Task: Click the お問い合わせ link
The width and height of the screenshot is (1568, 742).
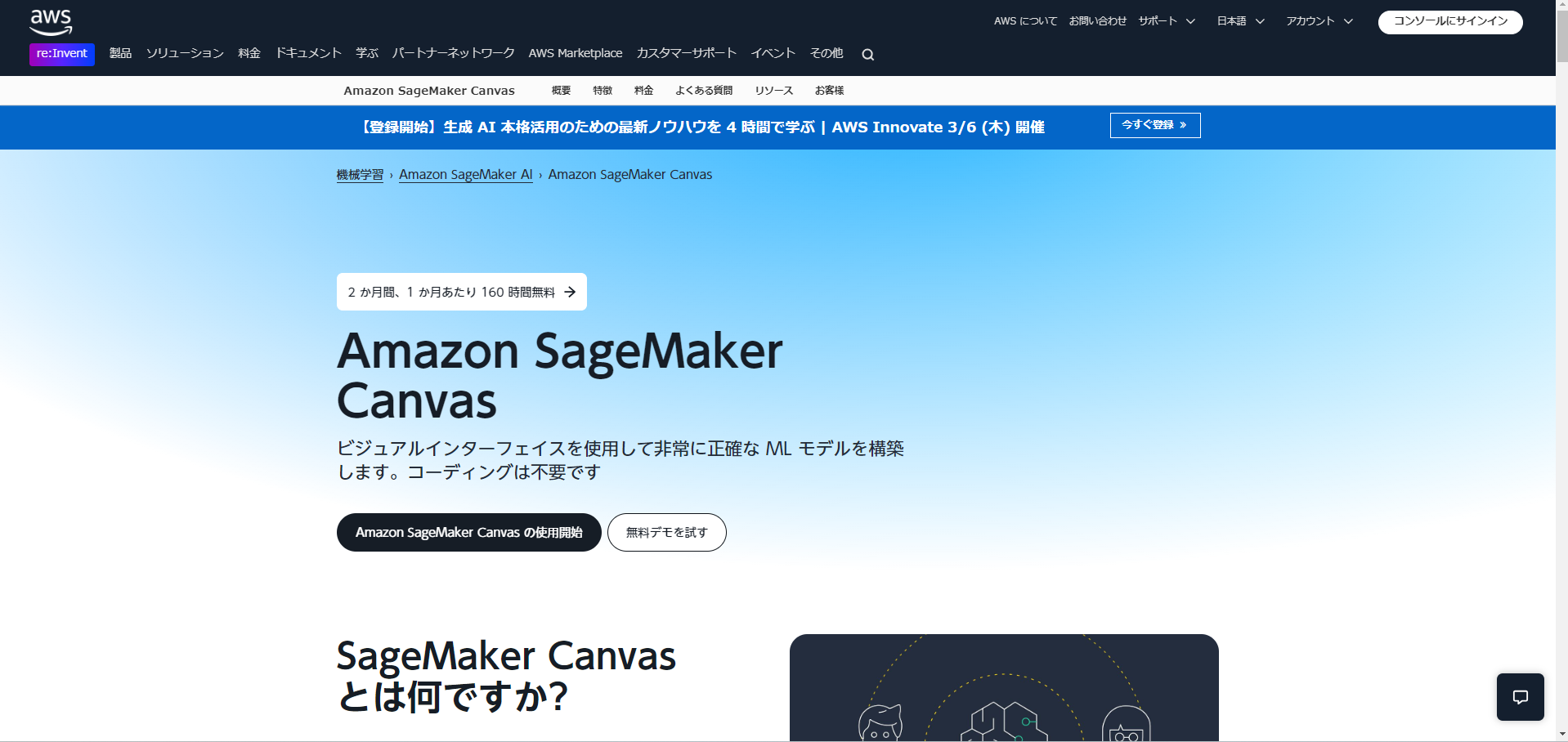Action: (1097, 21)
